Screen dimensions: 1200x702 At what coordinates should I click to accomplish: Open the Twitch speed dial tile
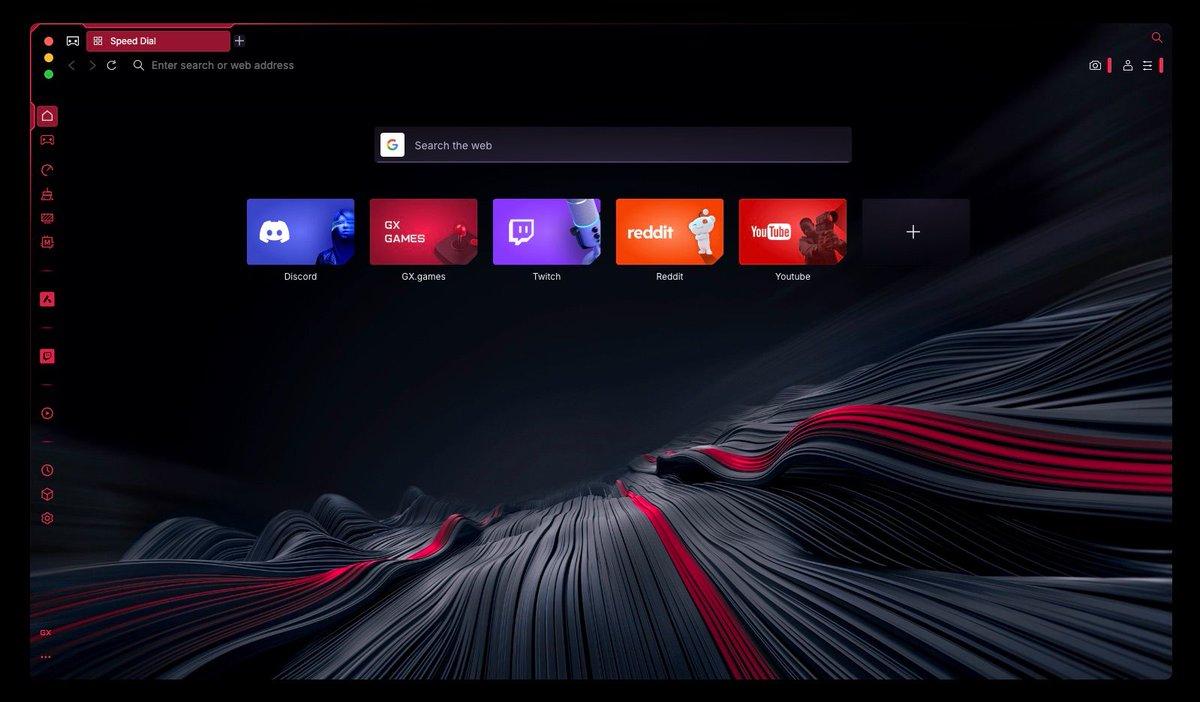pyautogui.click(x=546, y=231)
